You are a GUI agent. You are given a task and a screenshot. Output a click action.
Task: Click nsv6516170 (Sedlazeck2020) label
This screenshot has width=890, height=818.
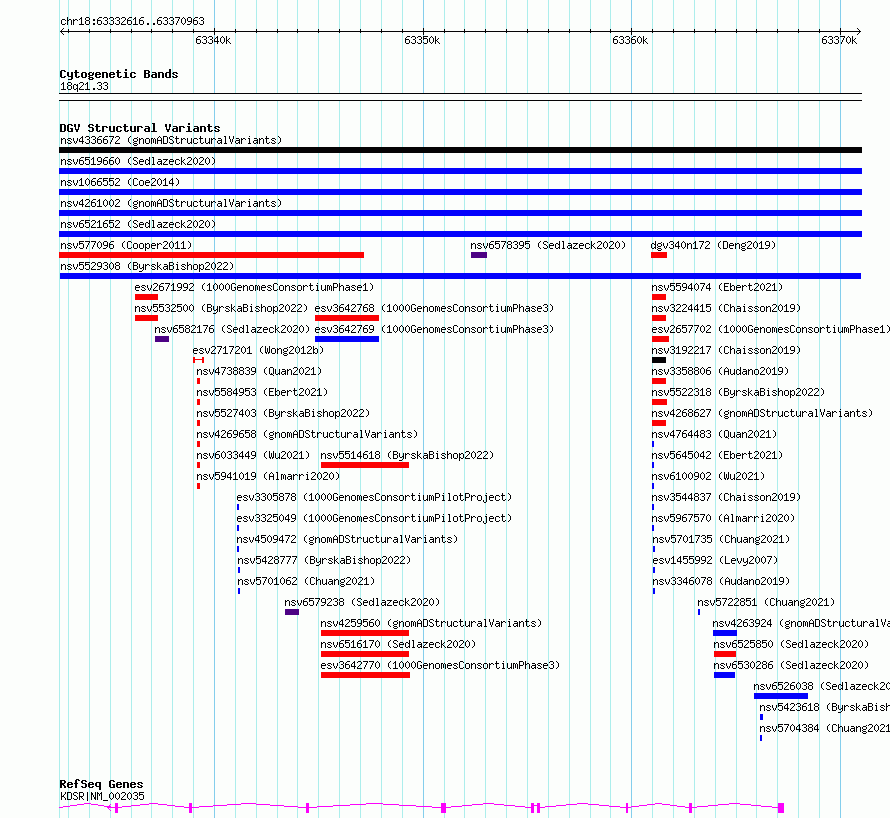coord(398,644)
